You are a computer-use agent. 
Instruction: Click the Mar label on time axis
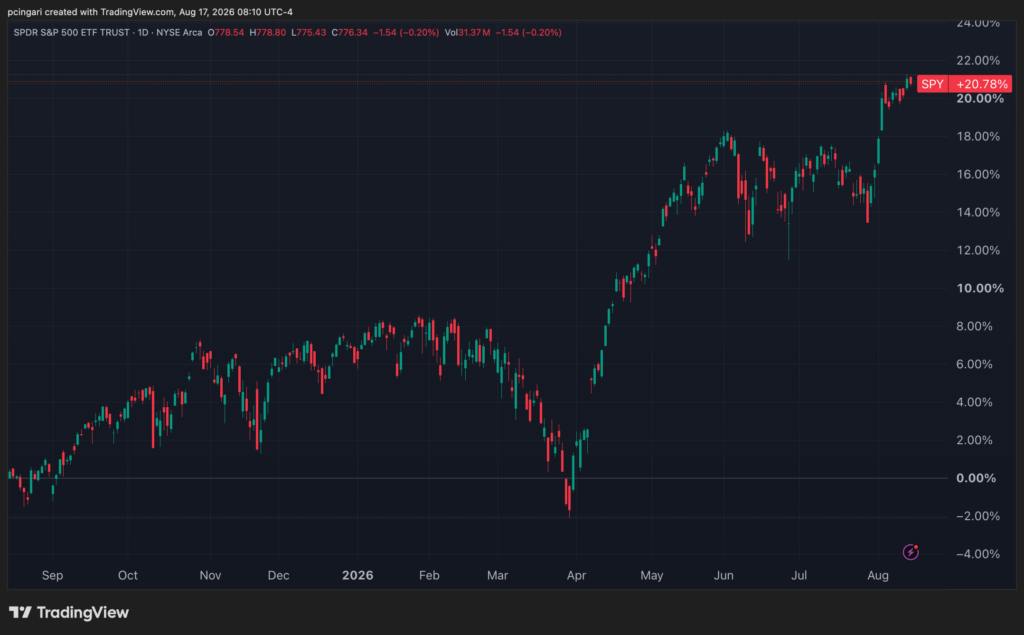(x=498, y=576)
